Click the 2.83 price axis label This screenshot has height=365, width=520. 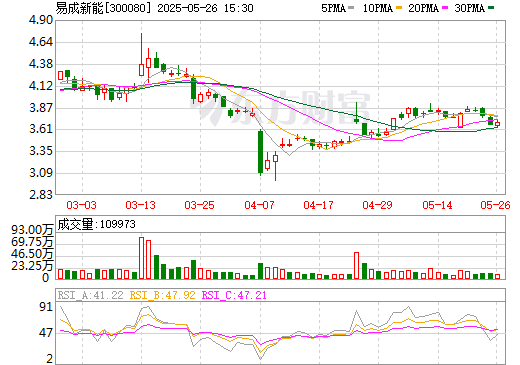point(41,195)
